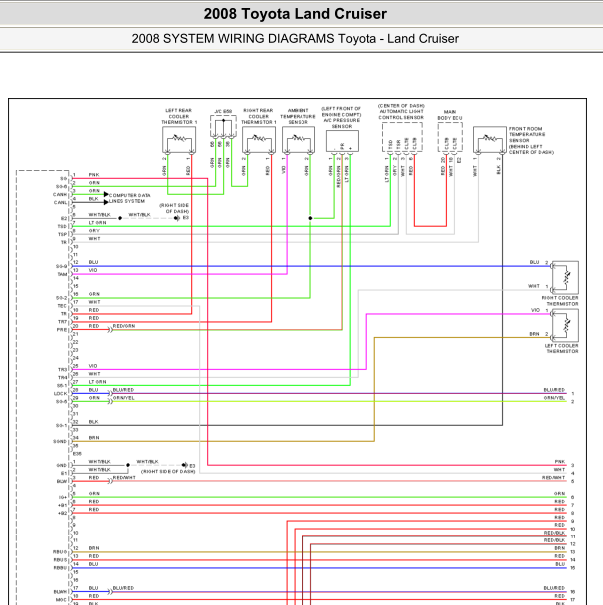
Task: Select the Ambient Temperature Sensor resistor symbol
Action: pyautogui.click(x=298, y=140)
